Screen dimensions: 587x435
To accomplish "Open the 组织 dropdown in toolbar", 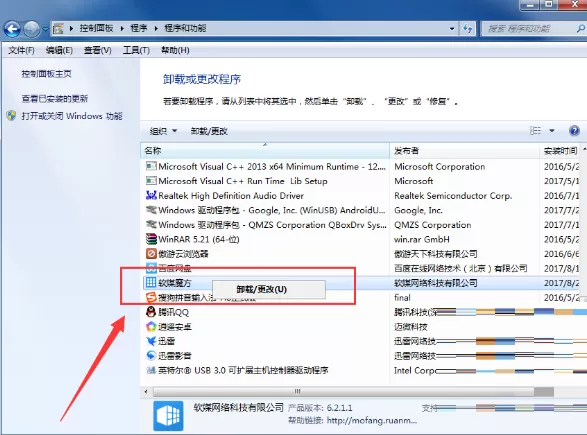I will [163, 131].
